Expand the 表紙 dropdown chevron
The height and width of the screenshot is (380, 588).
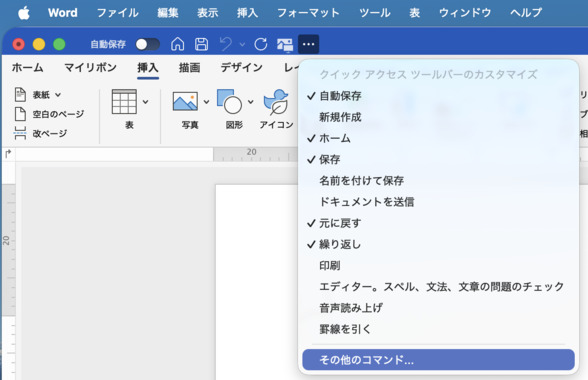(58, 95)
